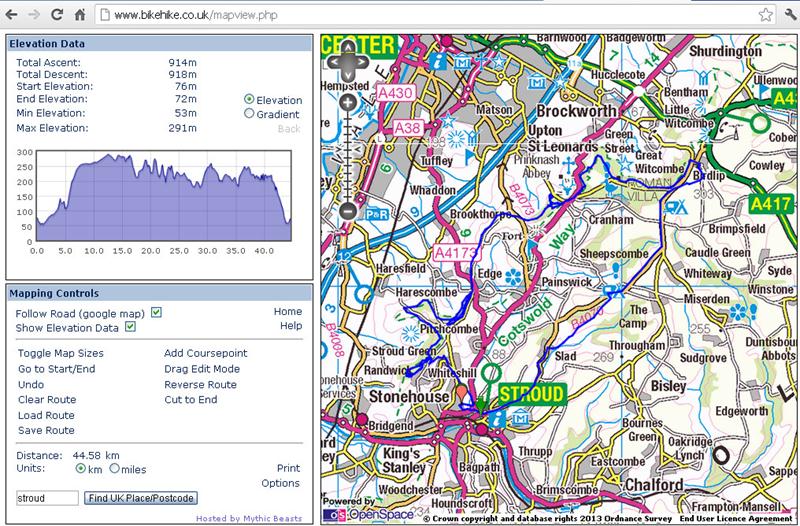Click Reverse Route link
800x526 pixels.
tap(200, 384)
